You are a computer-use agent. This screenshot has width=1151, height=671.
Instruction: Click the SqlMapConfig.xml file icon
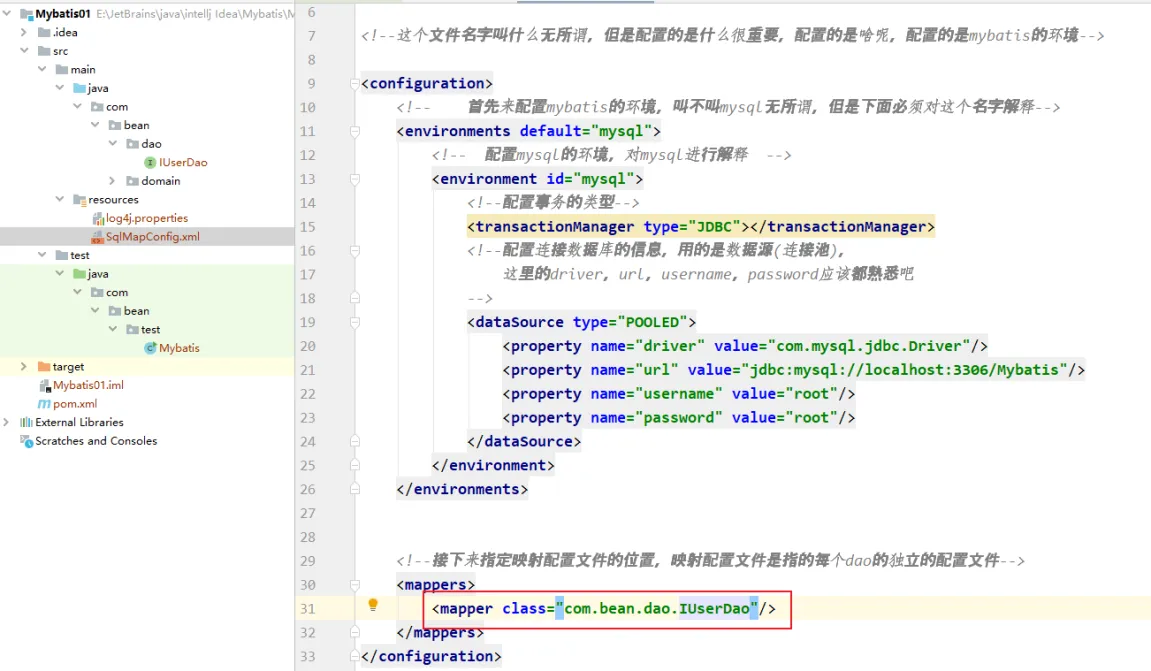[98, 237]
